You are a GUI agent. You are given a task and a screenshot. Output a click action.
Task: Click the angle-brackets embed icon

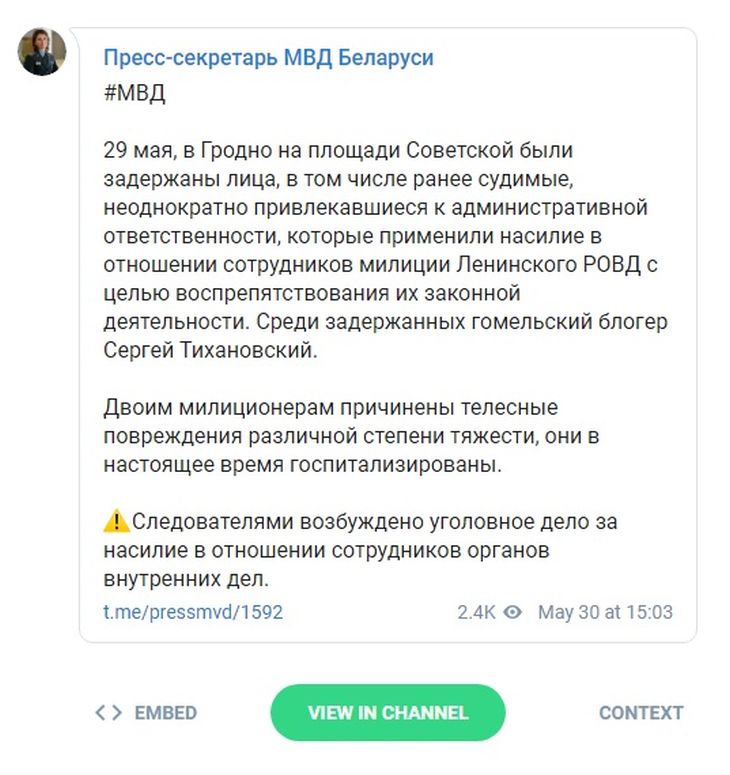(109, 713)
